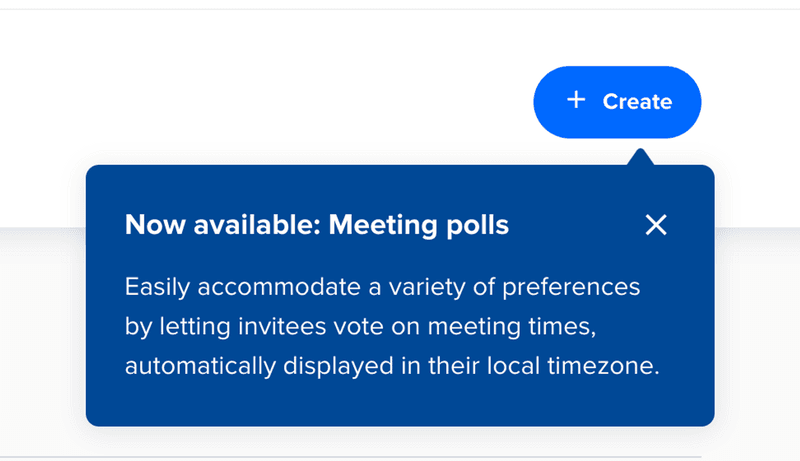Click the "Now available: Meeting polls" heading

click(x=317, y=226)
